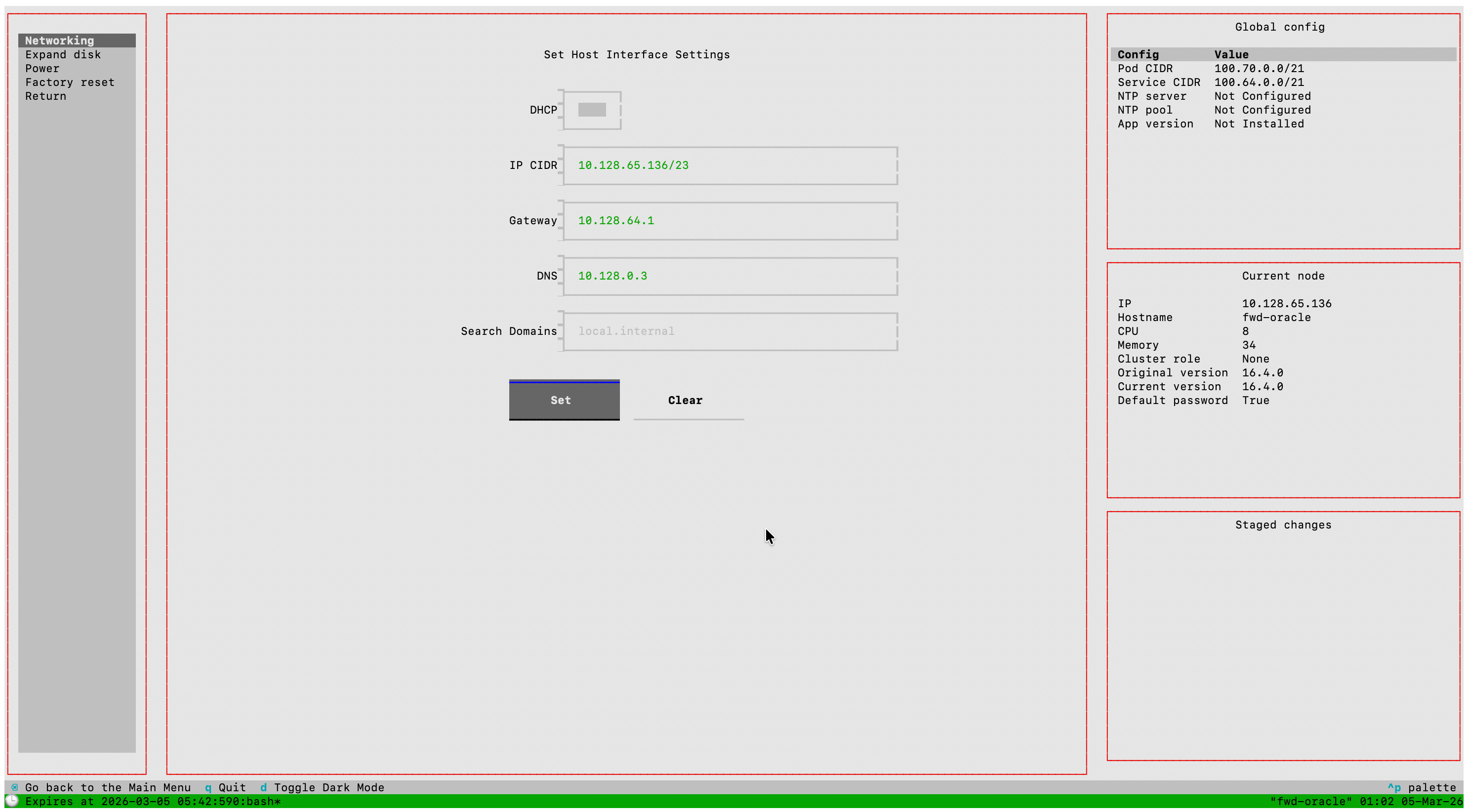This screenshot has width=1469, height=812.
Task: Click the CPU row in Current node
Action: click(x=1183, y=331)
